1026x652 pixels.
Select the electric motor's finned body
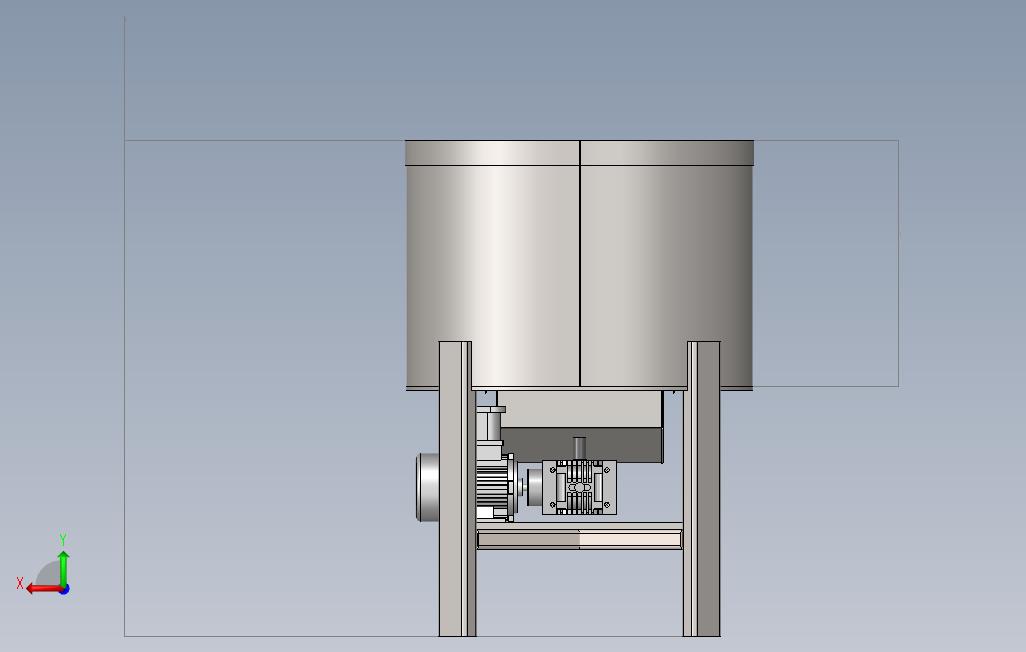tap(495, 488)
